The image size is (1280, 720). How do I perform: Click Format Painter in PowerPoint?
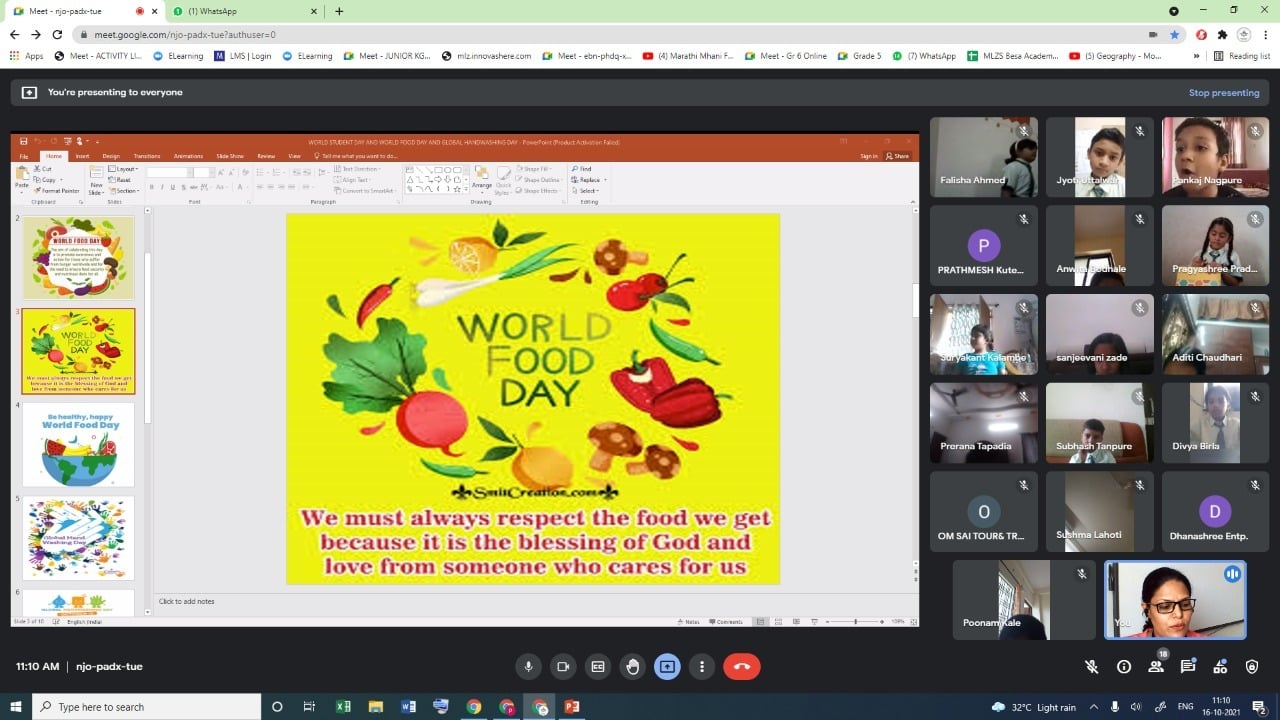click(57, 190)
